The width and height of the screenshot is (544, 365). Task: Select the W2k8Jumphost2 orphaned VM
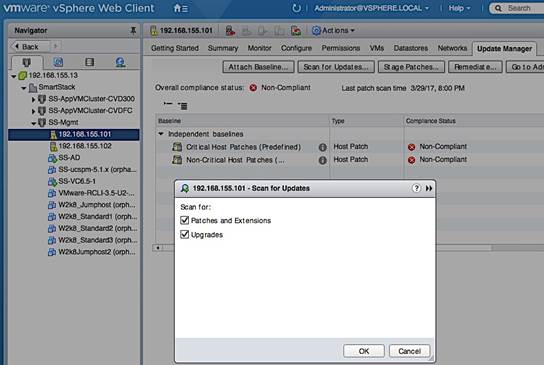click(x=92, y=252)
